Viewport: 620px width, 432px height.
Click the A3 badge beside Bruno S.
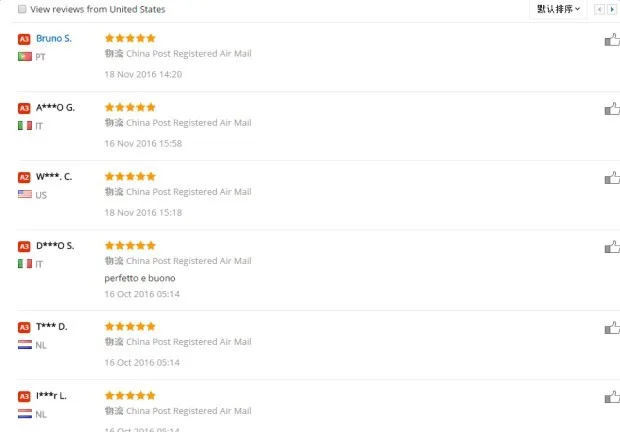pyautogui.click(x=24, y=39)
